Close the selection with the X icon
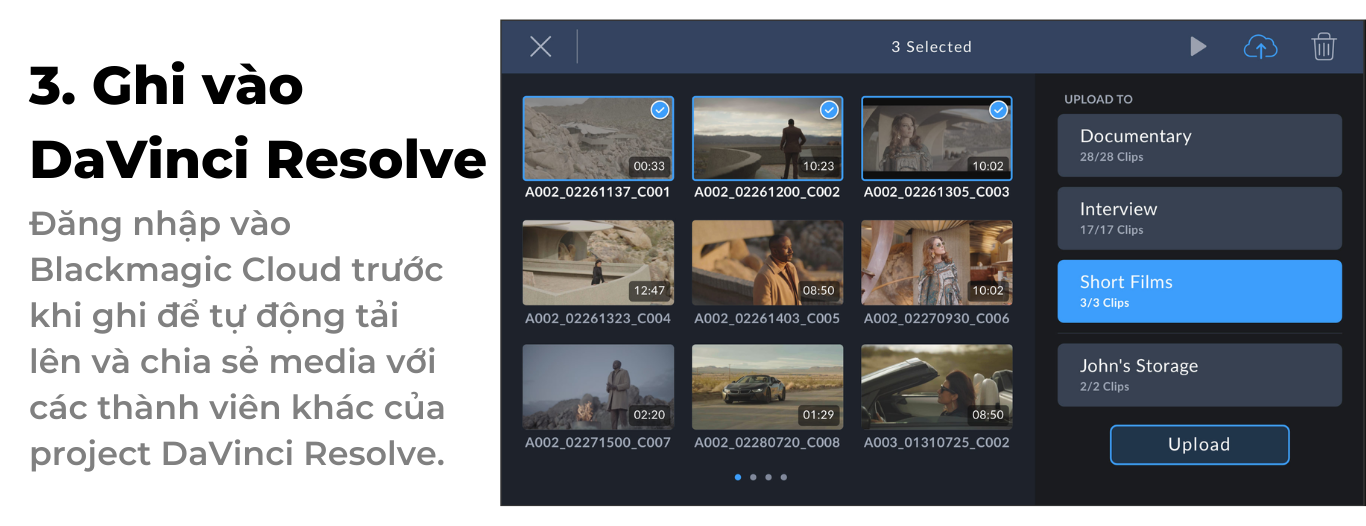This screenshot has width=1366, height=526. 540,47
